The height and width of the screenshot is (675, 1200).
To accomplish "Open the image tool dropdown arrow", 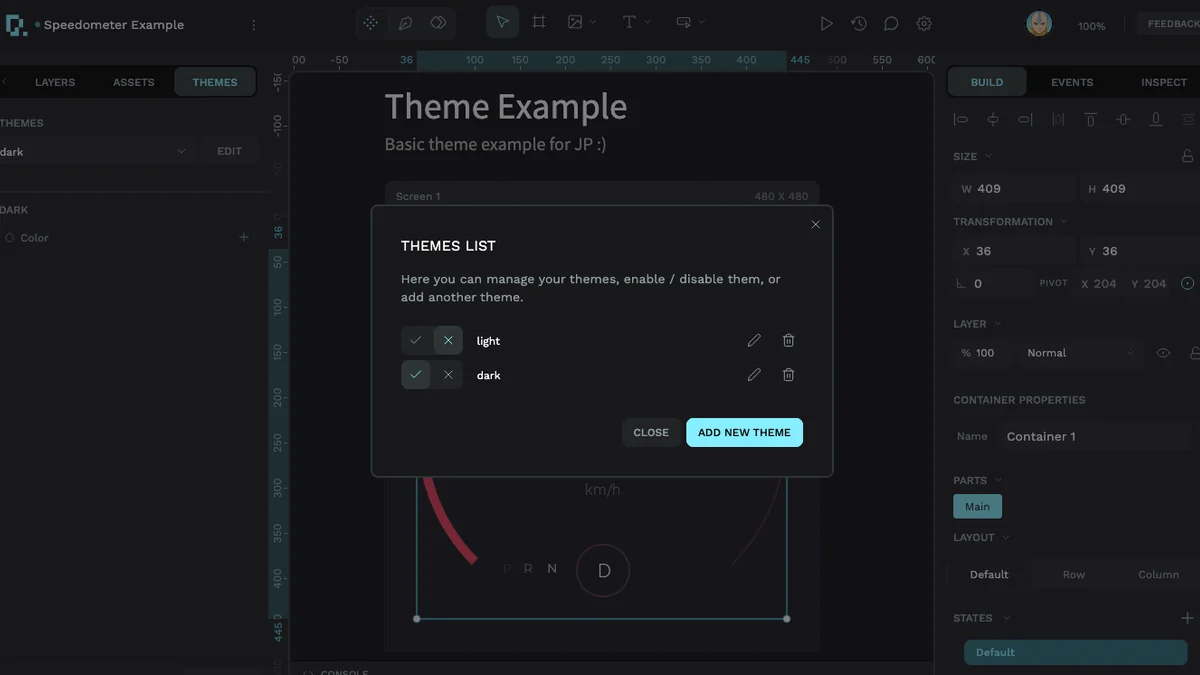I will point(593,22).
